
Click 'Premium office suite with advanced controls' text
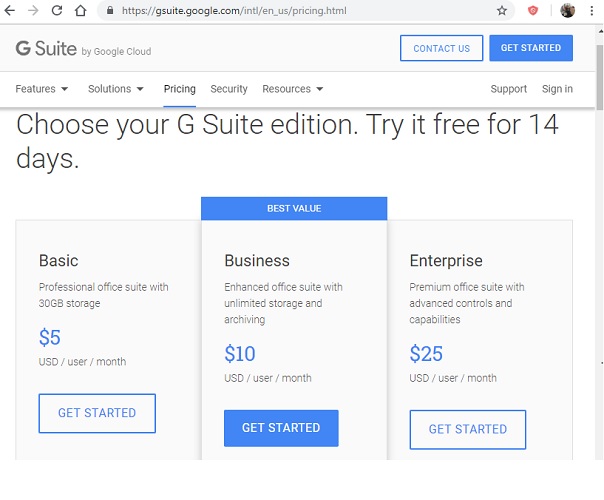(x=466, y=303)
